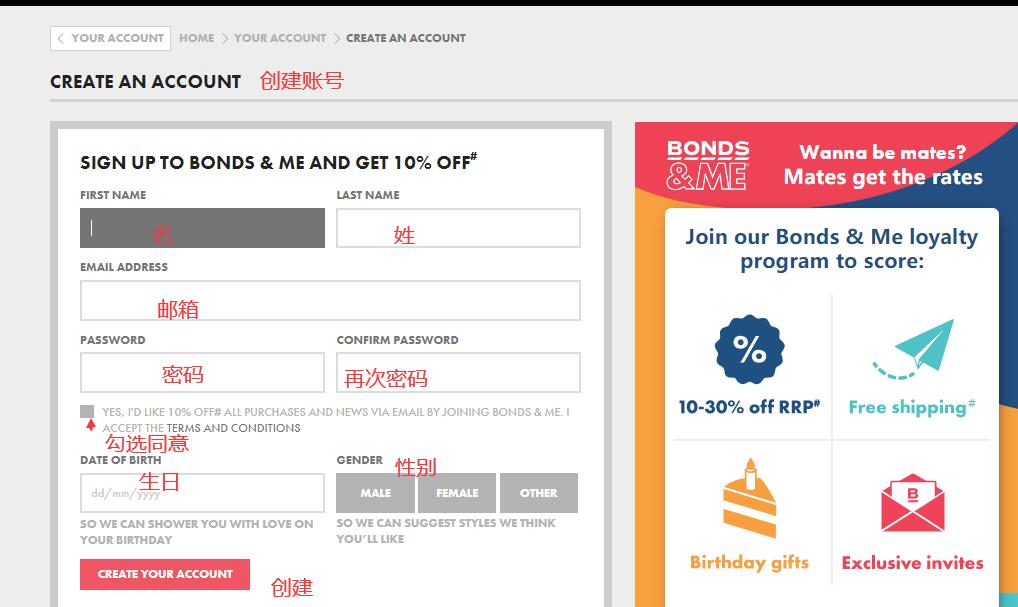The image size is (1018, 607).
Task: Click the Bonds & Me logo
Action: click(x=708, y=165)
